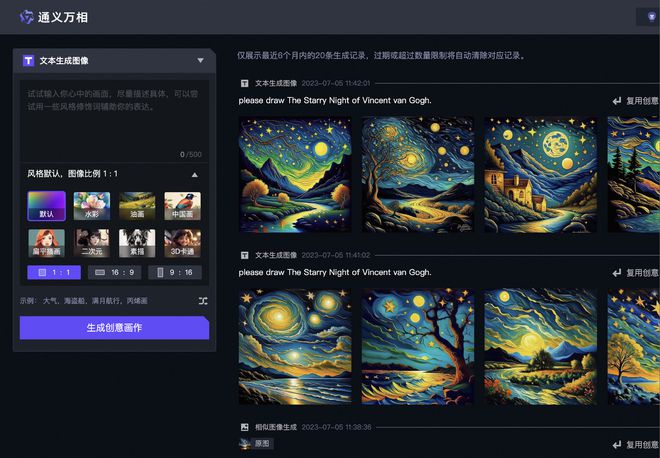Click the notice about 最近6个月内的20条生成记录
660x458 pixels.
[x=382, y=55]
